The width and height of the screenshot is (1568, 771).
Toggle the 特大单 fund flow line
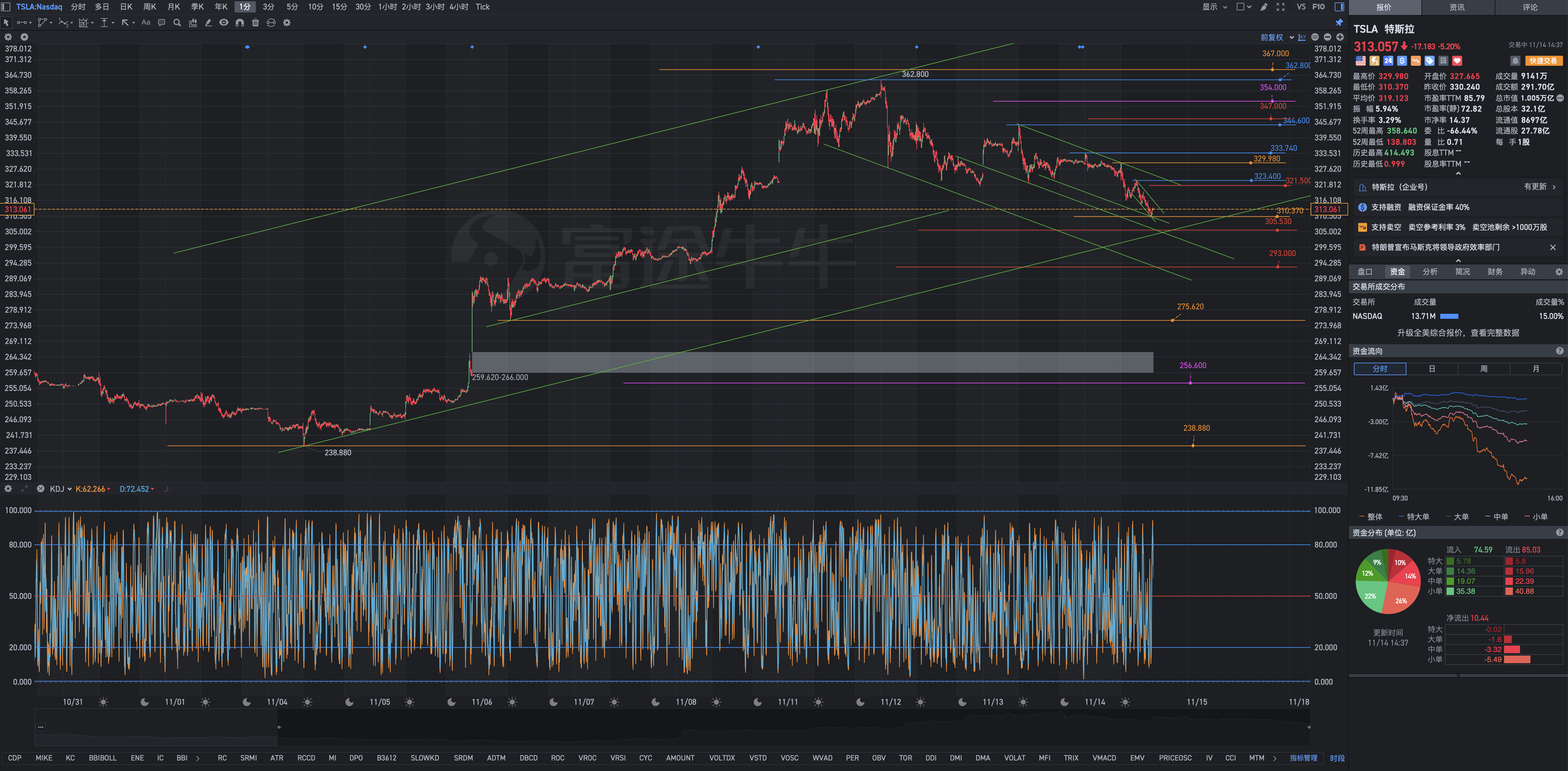[x=1414, y=516]
